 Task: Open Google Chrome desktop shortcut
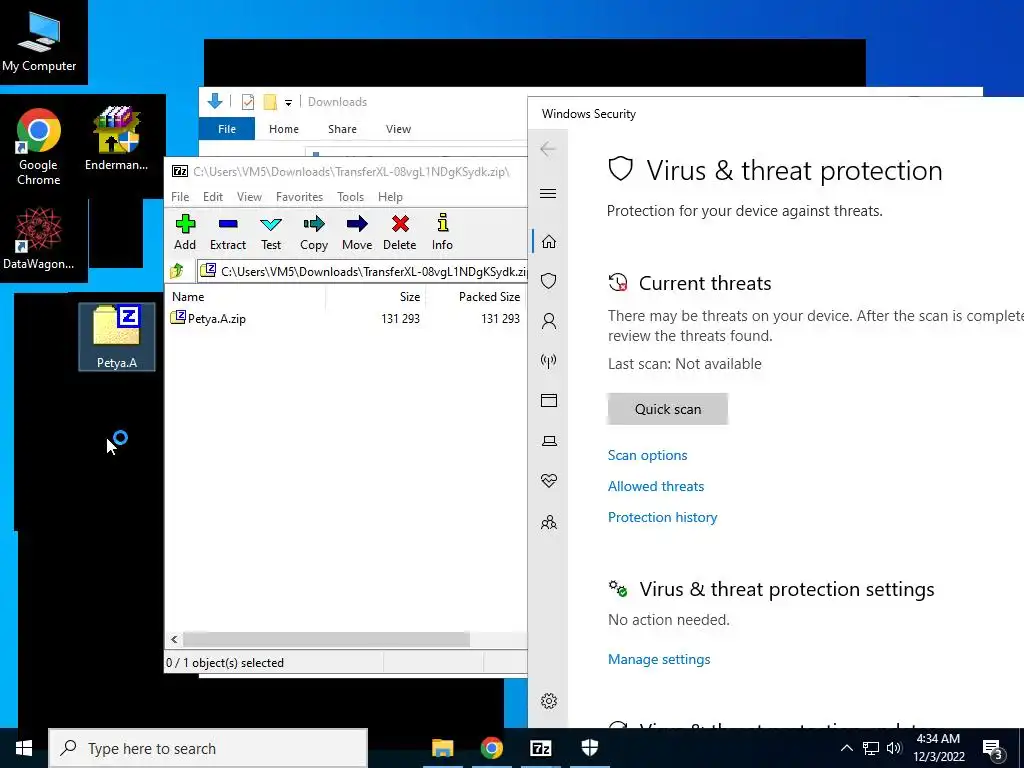[38, 147]
